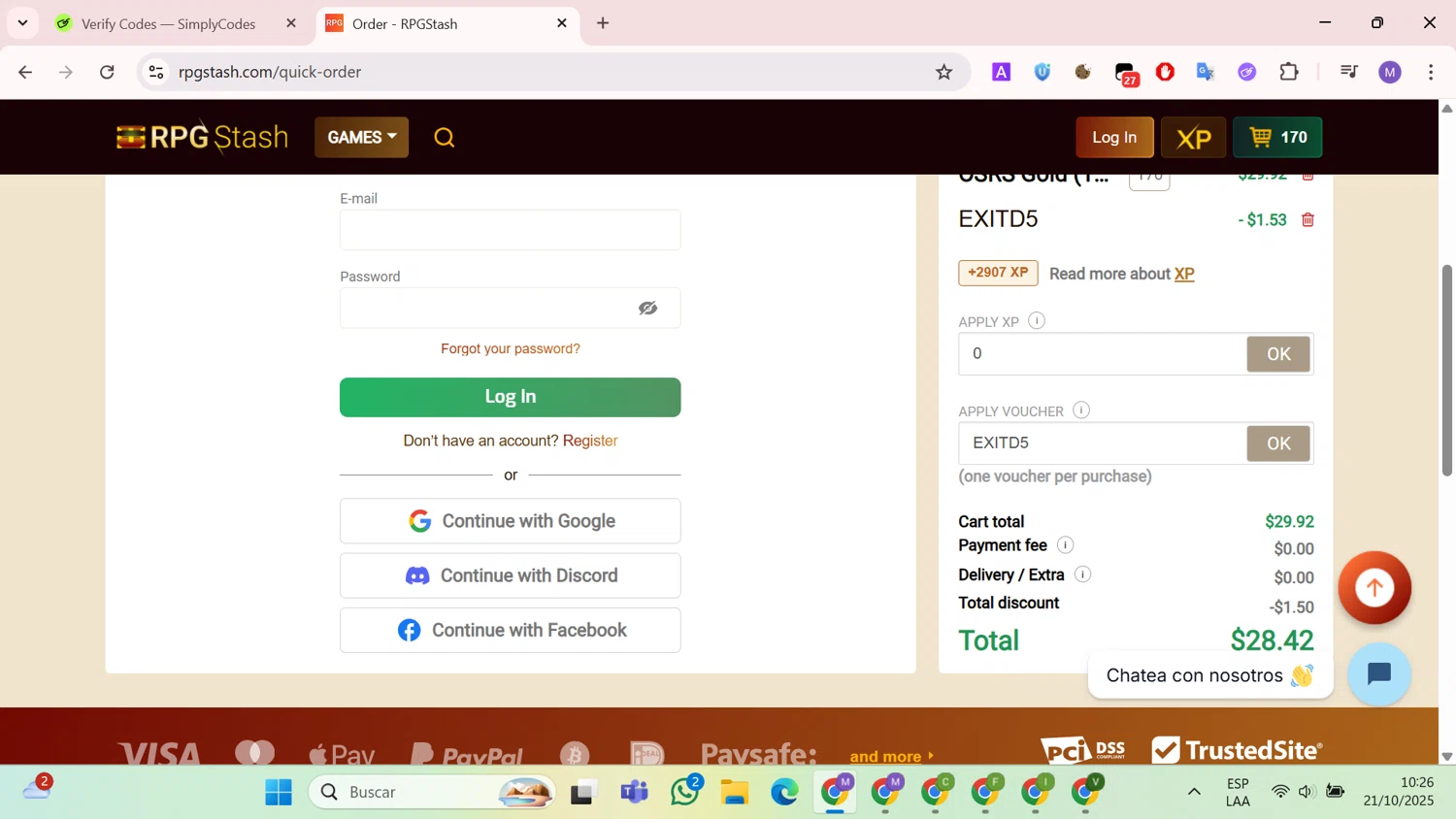Continue with Facebook sign-in
The image size is (1456, 819).
pyautogui.click(x=511, y=630)
